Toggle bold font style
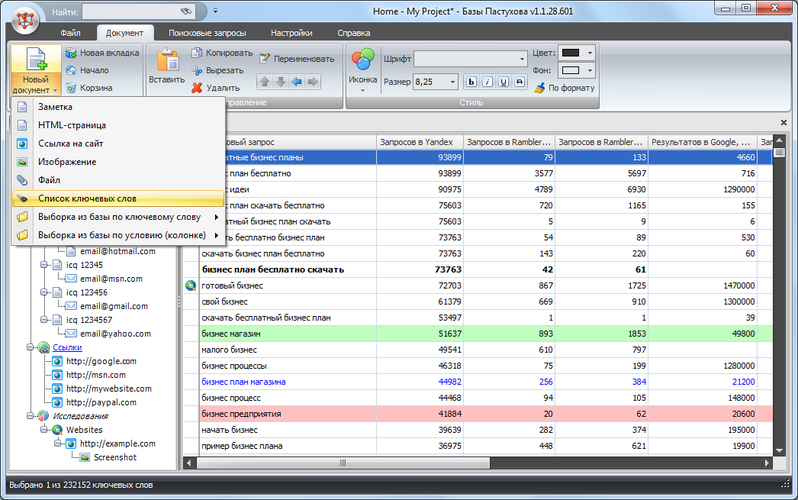The width and height of the screenshot is (798, 500). 471,81
